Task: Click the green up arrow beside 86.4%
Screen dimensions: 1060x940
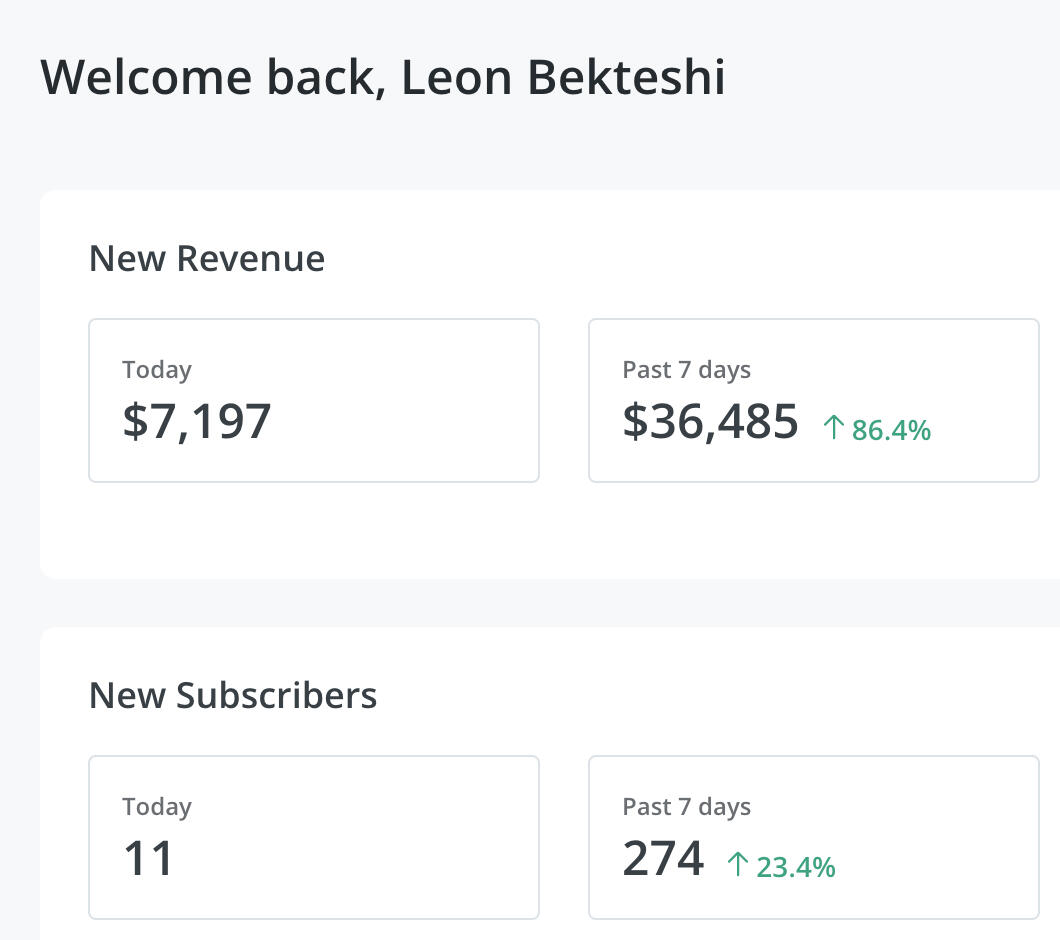Action: coord(833,429)
